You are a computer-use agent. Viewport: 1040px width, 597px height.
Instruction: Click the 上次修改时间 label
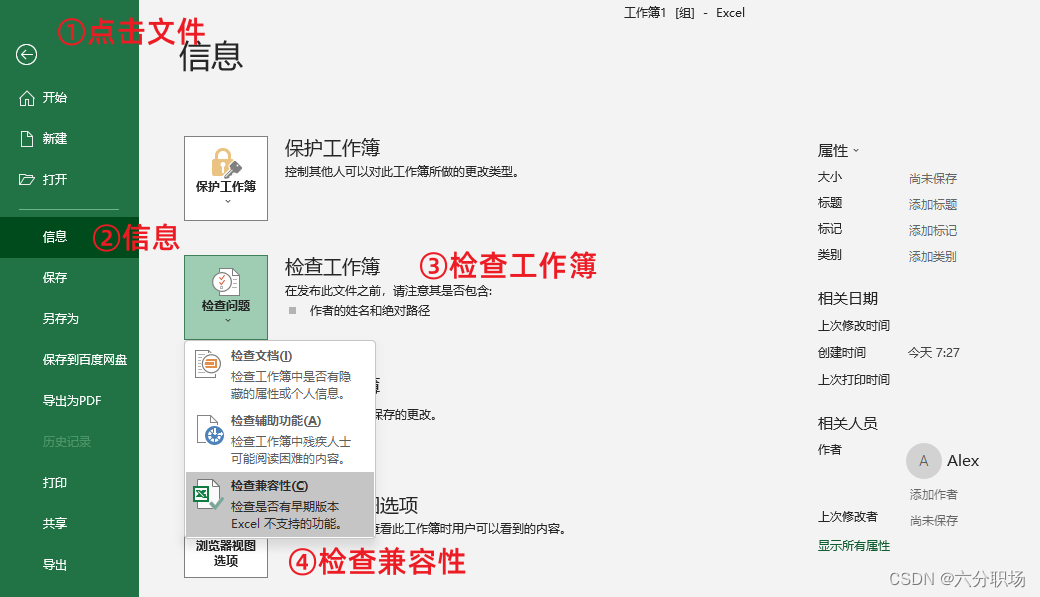point(854,326)
